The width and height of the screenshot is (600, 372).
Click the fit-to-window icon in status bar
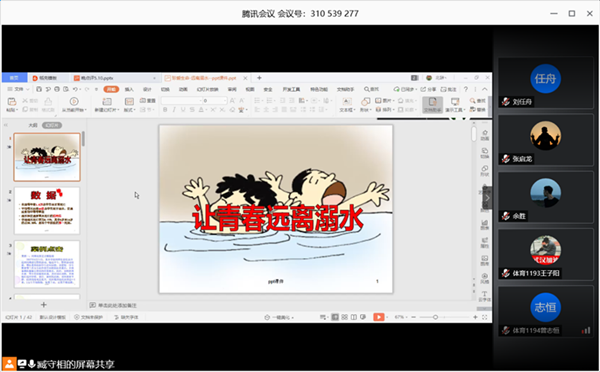(484, 317)
